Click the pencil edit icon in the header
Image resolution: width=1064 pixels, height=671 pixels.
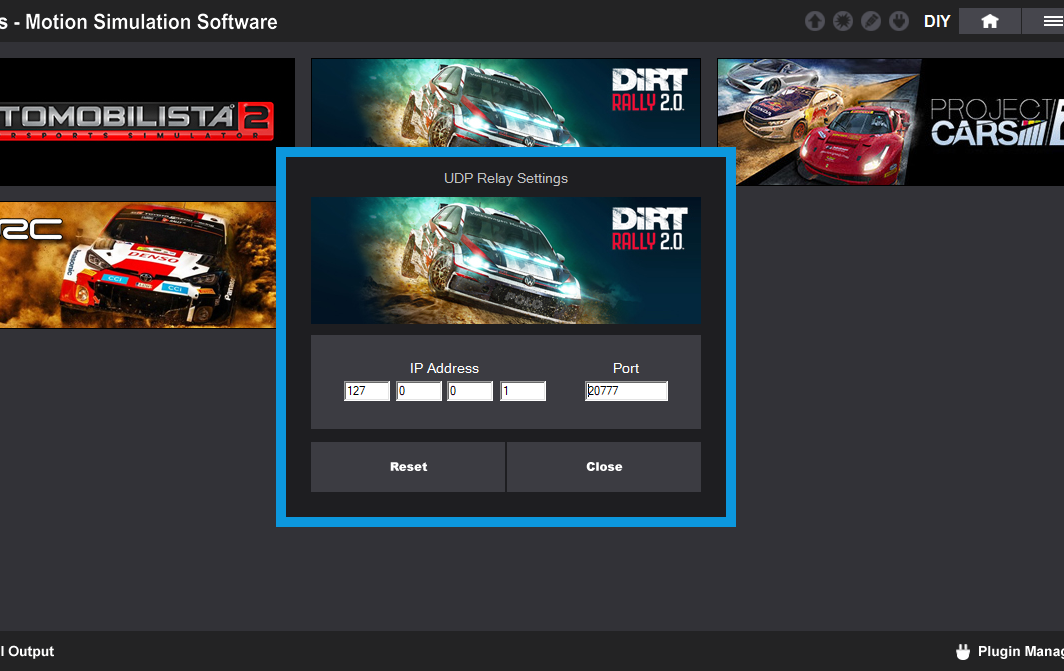coord(871,21)
